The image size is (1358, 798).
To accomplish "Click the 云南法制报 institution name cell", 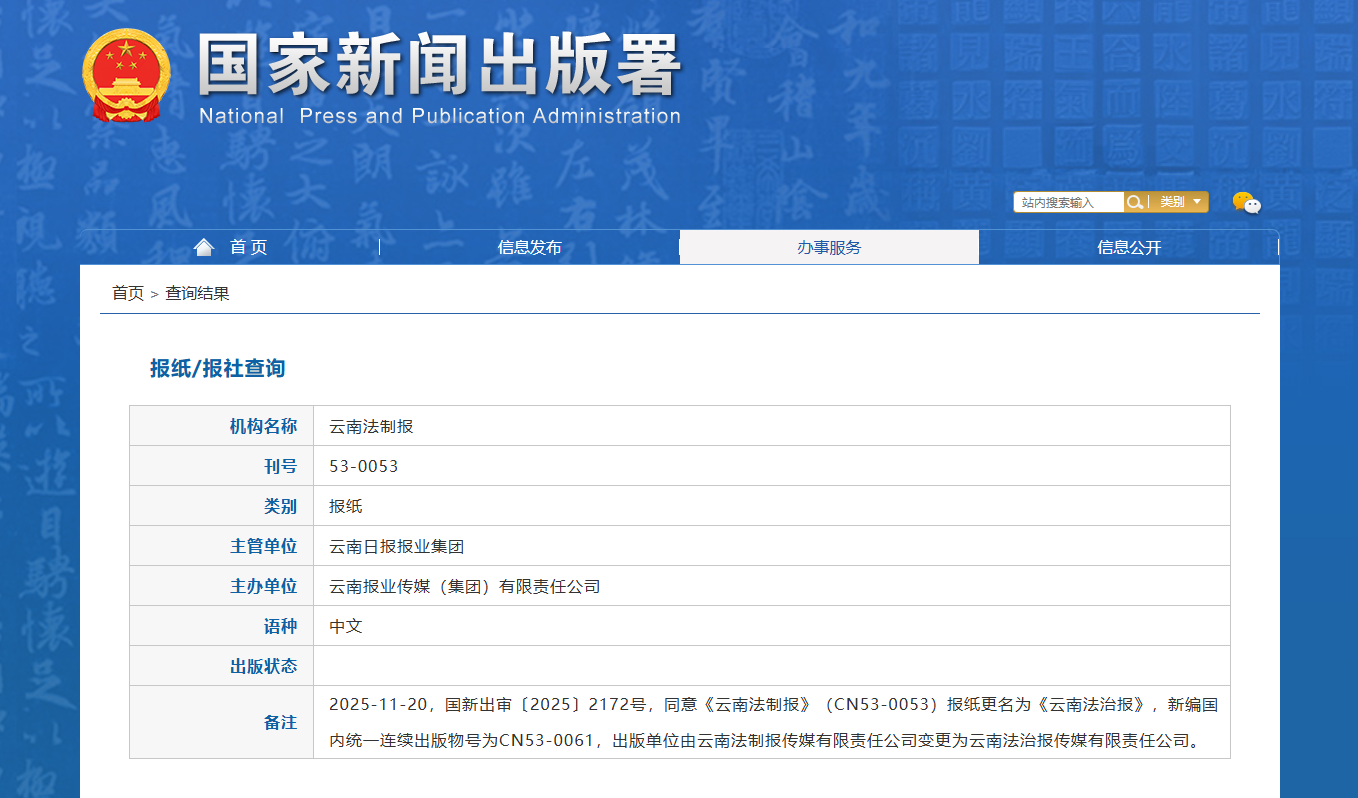I will pyautogui.click(x=371, y=426).
